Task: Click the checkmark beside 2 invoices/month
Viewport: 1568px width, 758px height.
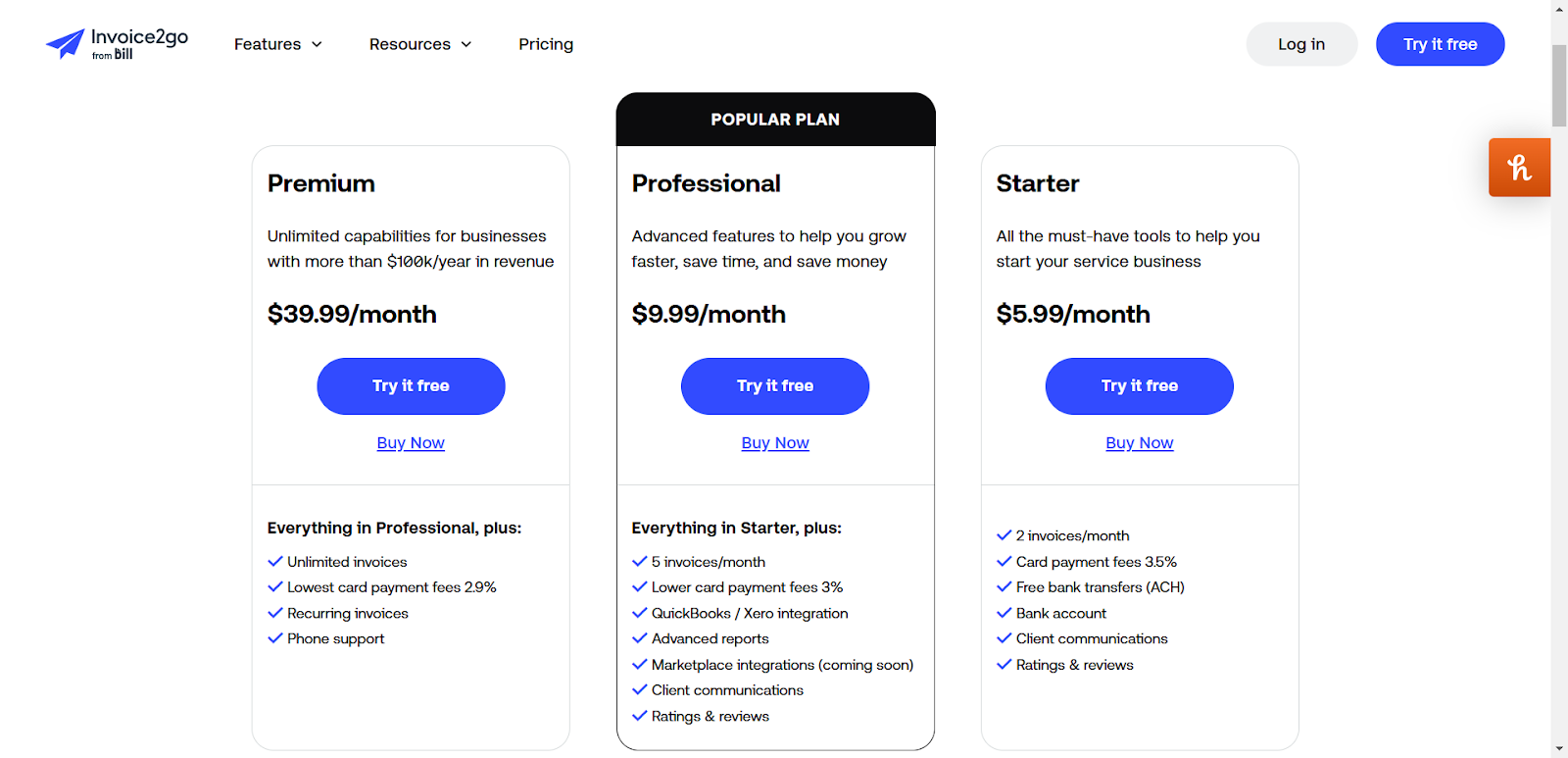Action: pyautogui.click(x=1004, y=535)
